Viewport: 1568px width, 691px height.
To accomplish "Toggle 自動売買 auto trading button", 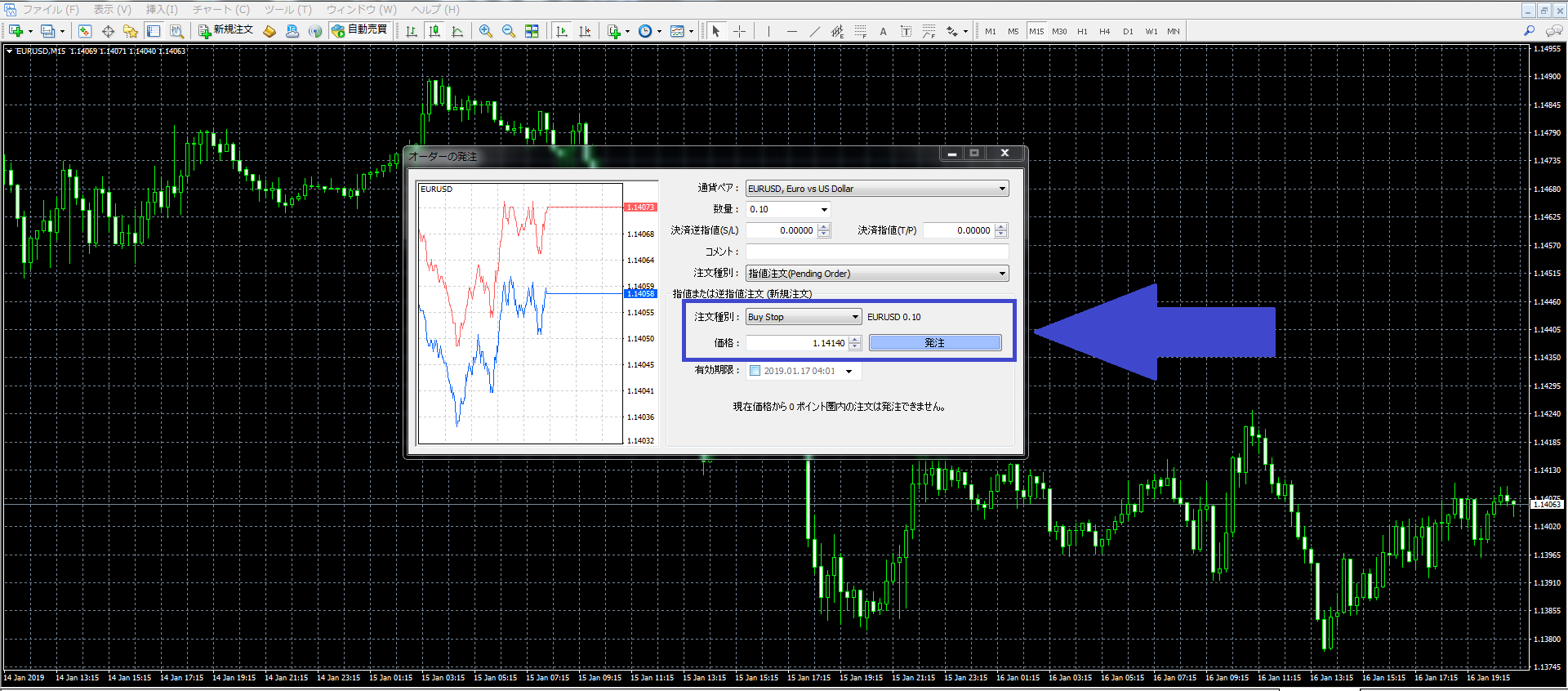I will (359, 30).
